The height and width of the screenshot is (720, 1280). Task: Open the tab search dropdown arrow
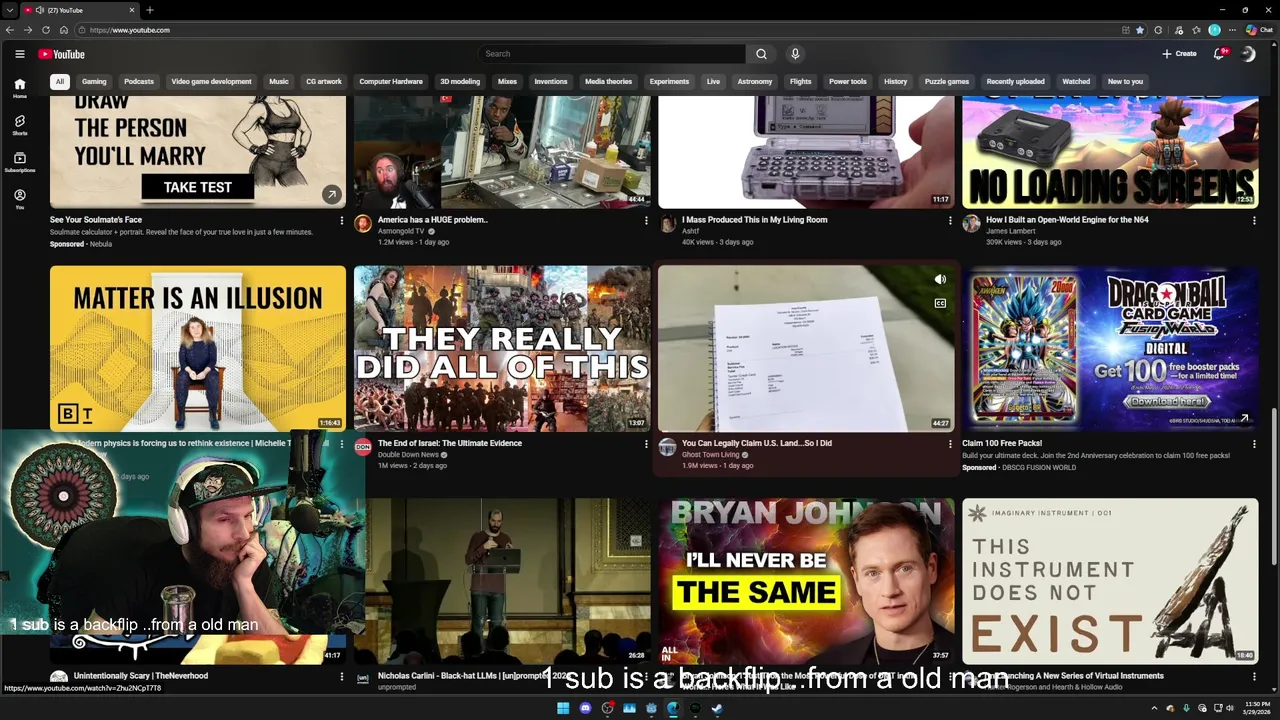(10, 10)
